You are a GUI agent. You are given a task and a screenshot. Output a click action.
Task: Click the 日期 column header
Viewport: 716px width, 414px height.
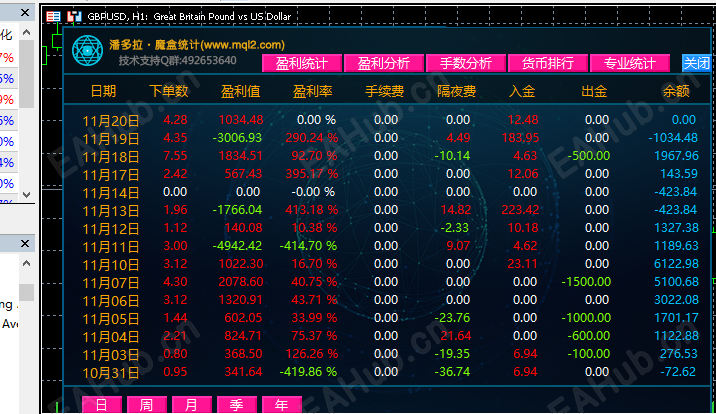coord(104,91)
